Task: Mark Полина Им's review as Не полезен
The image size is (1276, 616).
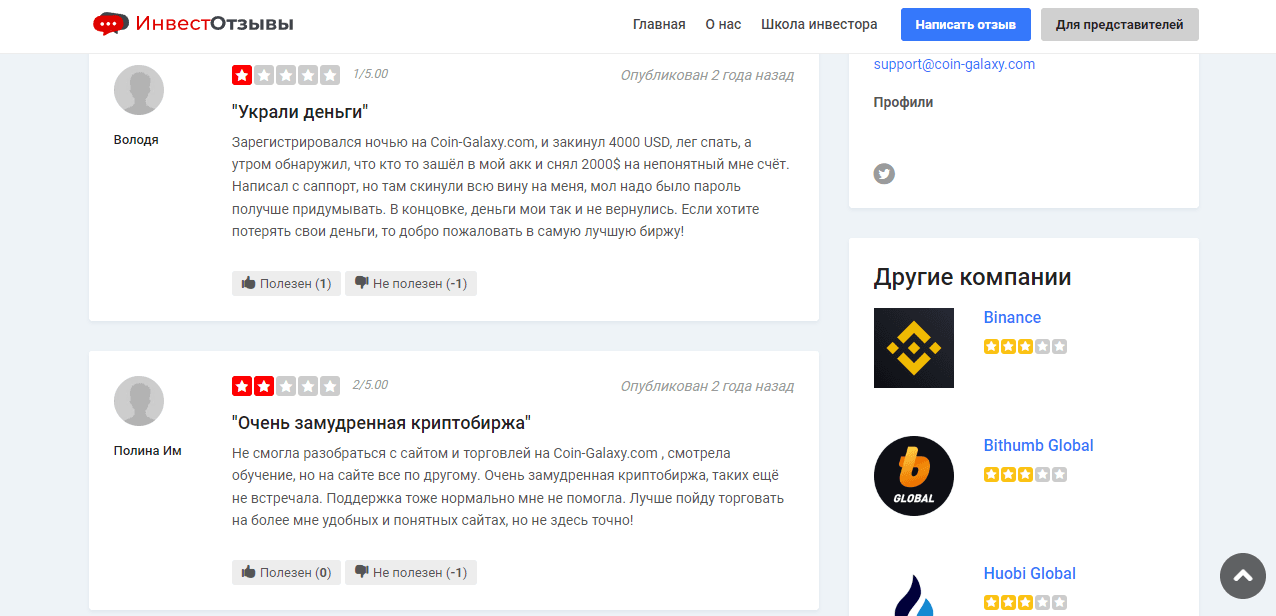Action: pyautogui.click(x=411, y=573)
